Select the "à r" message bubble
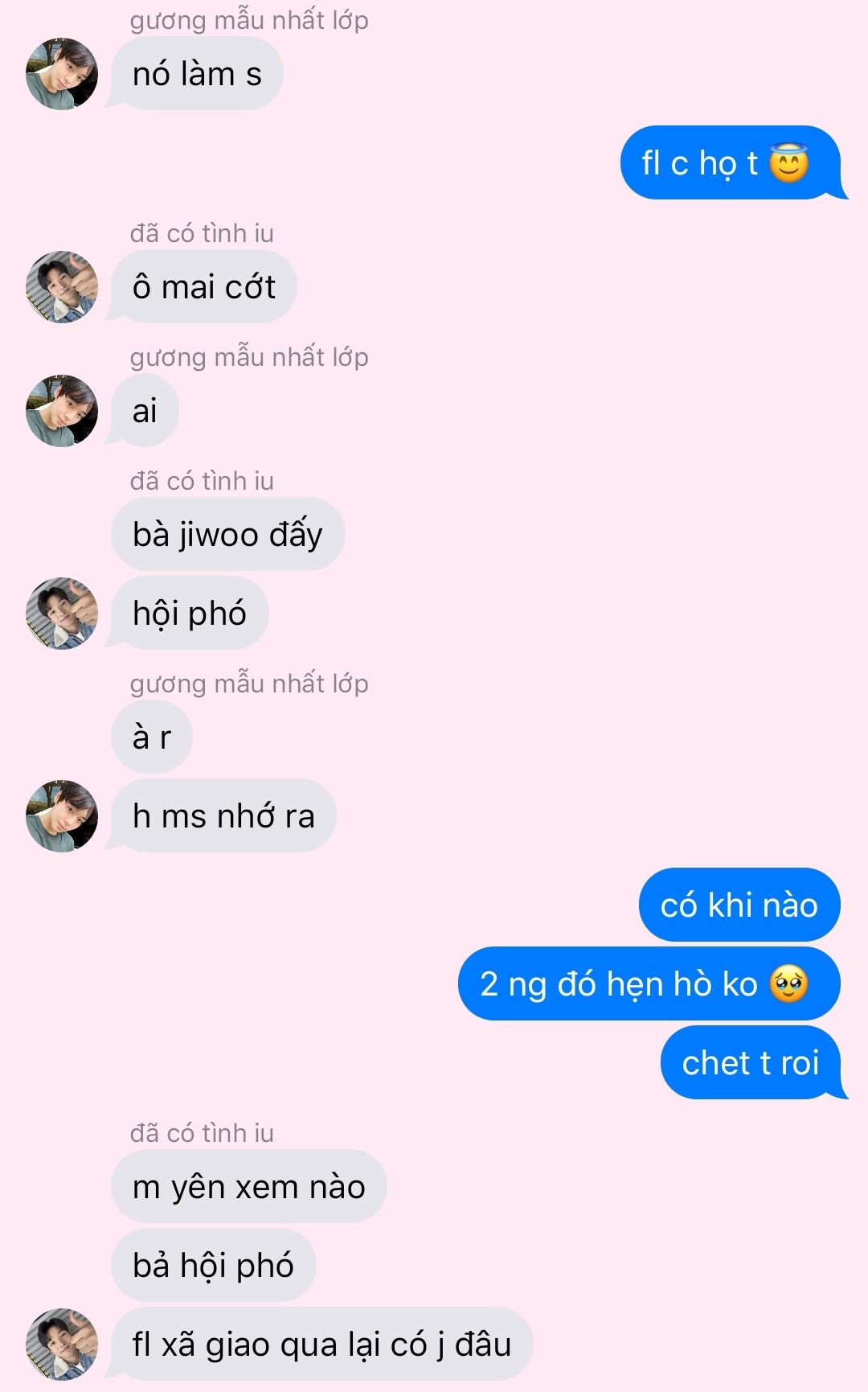 pyautogui.click(x=152, y=737)
